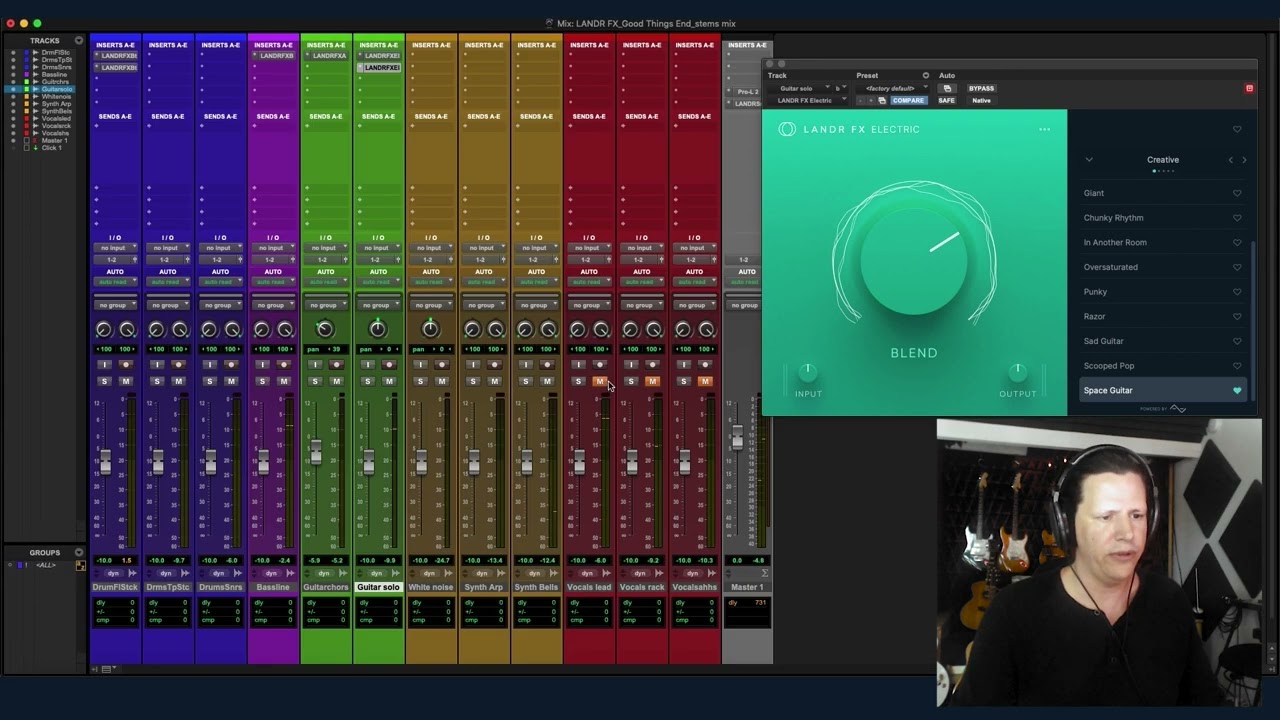Click the copy settings icon beside COMPARE

click(x=882, y=100)
